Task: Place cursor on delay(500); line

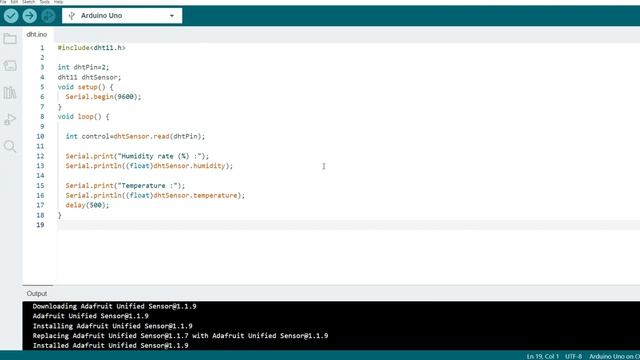Action: pyautogui.click(x=87, y=205)
